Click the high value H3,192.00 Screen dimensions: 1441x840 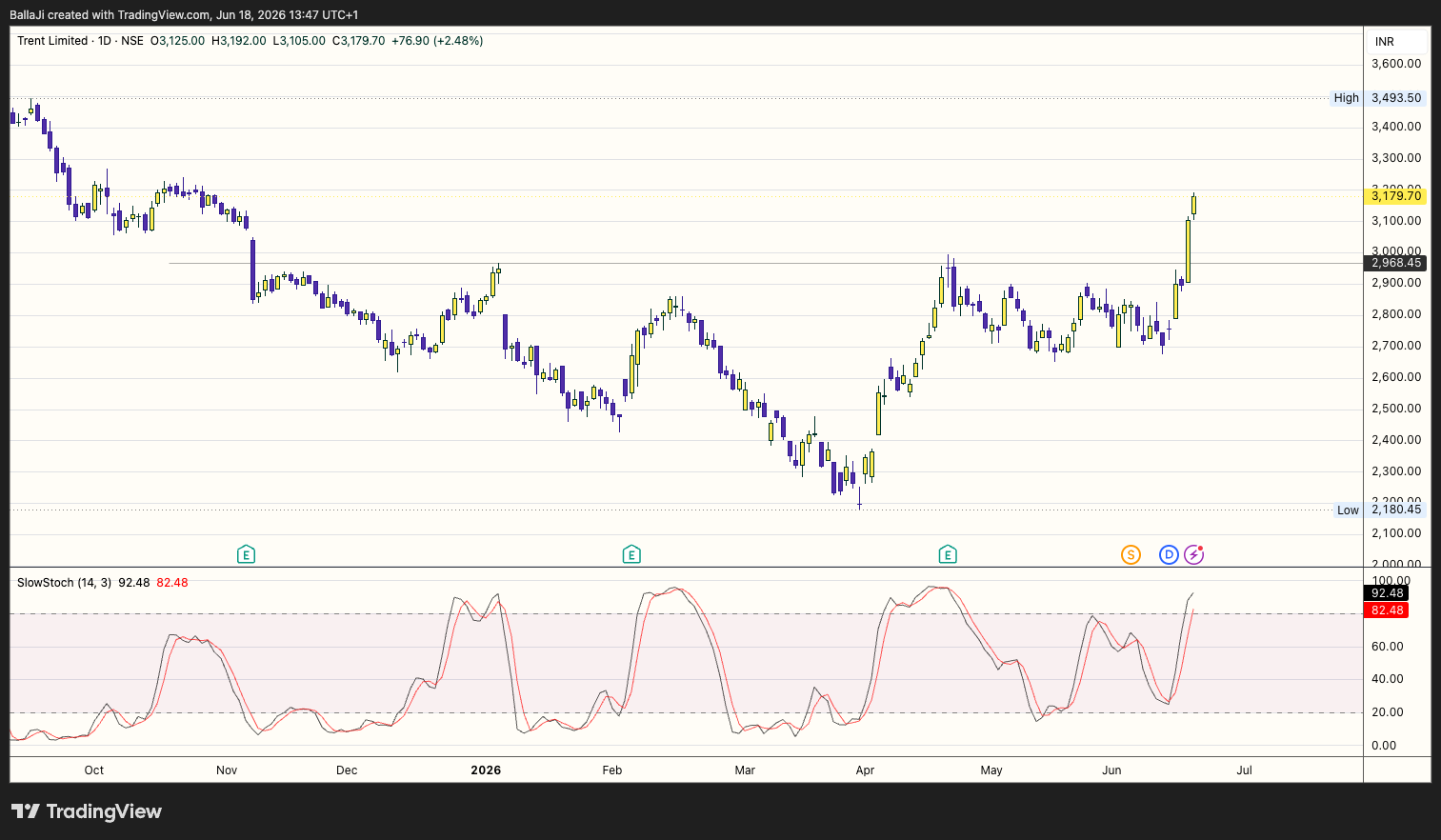pyautogui.click(x=238, y=41)
